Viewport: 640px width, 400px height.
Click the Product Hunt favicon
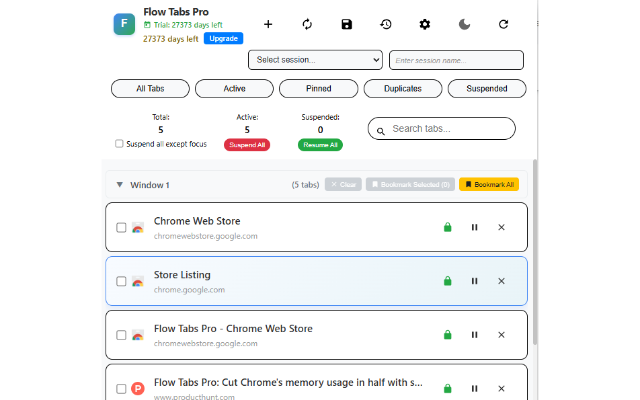138,388
